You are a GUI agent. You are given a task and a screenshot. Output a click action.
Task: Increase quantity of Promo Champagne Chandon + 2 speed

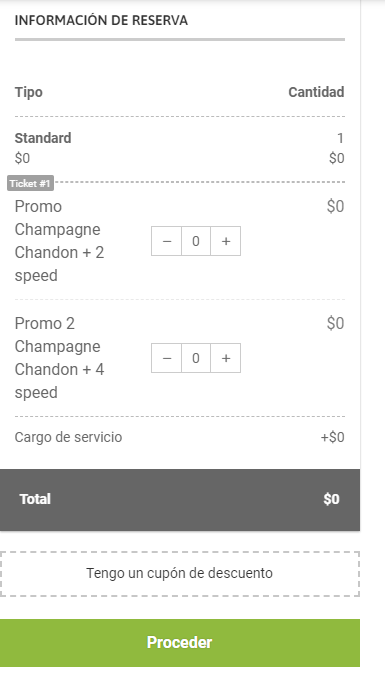[x=225, y=241]
